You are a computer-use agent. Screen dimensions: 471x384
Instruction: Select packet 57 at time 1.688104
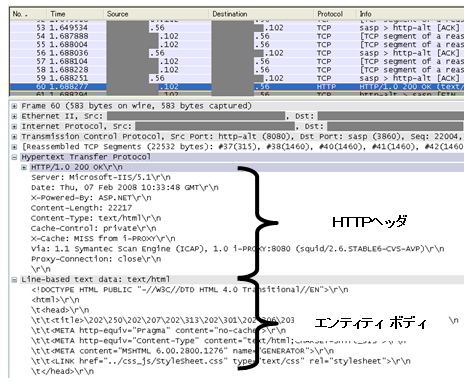[x=237, y=61]
